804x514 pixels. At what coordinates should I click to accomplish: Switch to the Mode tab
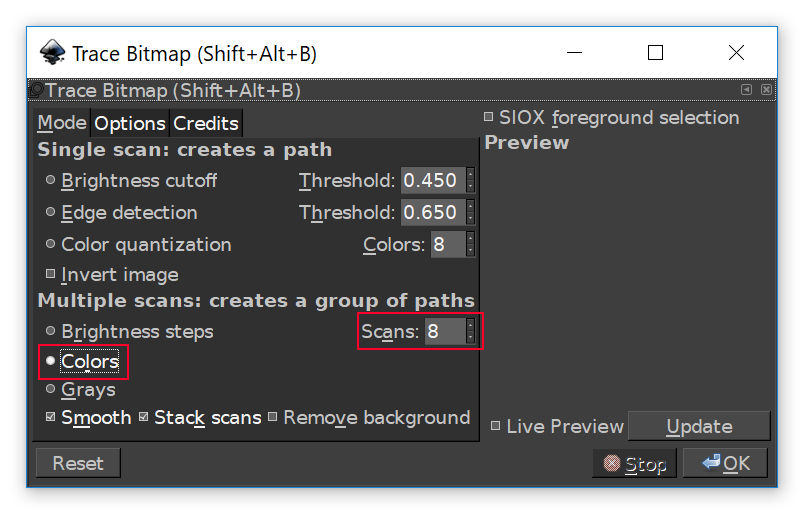pos(61,123)
